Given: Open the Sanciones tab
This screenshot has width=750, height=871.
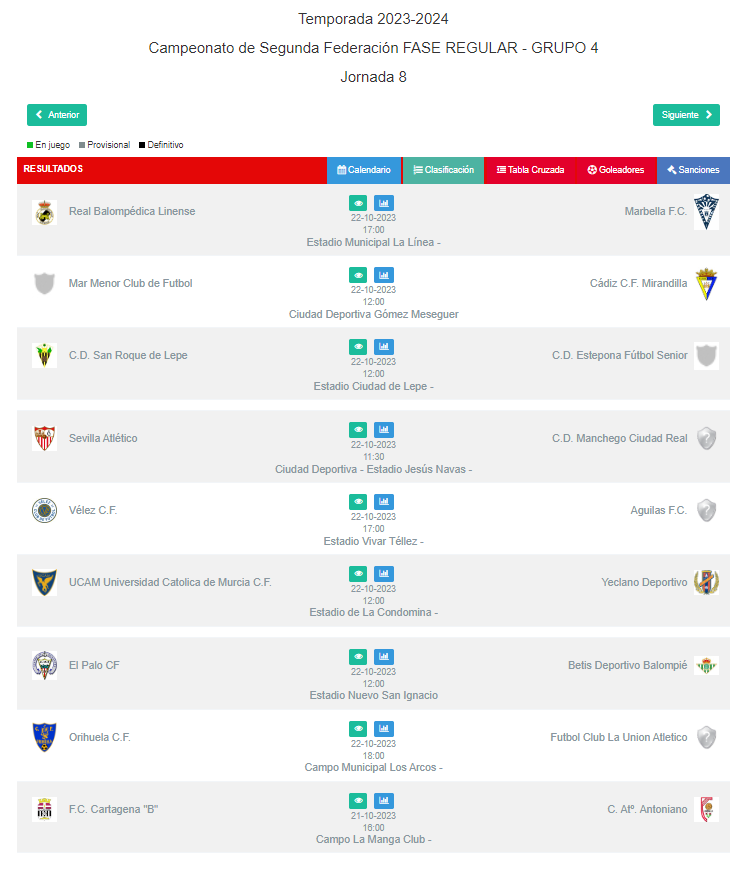Looking at the screenshot, I should pos(693,170).
